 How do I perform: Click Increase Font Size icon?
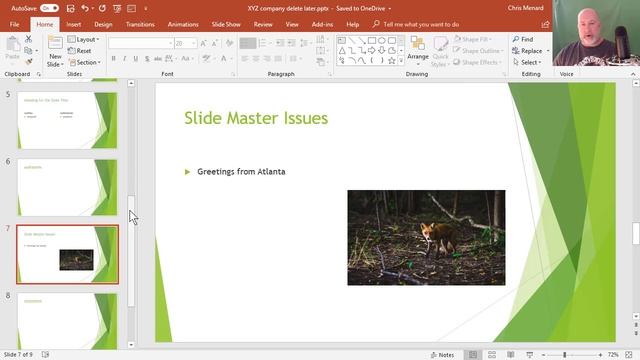point(203,43)
